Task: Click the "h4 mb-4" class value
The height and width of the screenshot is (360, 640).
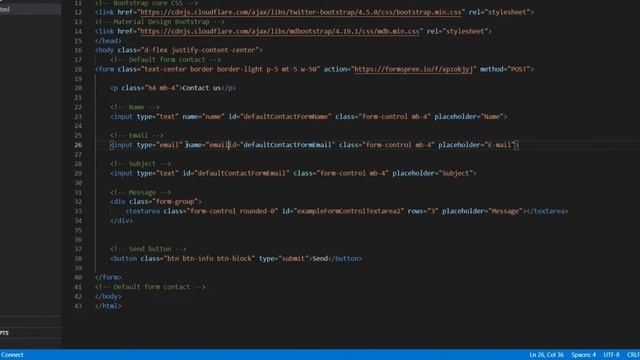Action: pos(162,88)
